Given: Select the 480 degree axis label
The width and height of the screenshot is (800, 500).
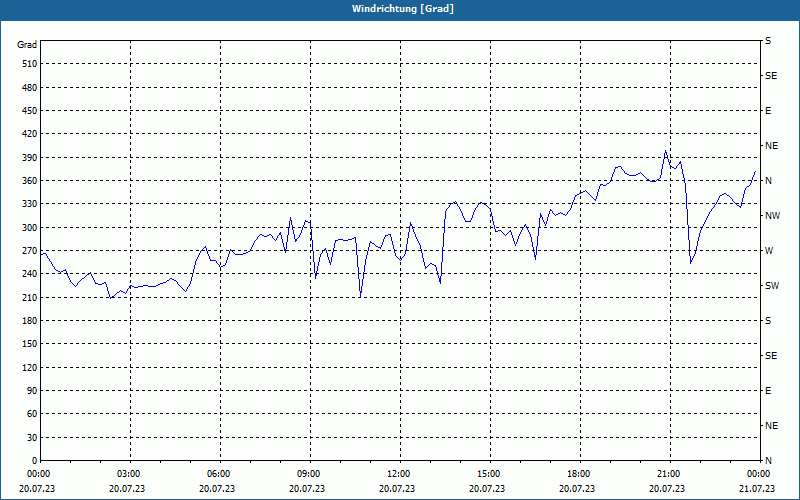Looking at the screenshot, I should point(29,88).
